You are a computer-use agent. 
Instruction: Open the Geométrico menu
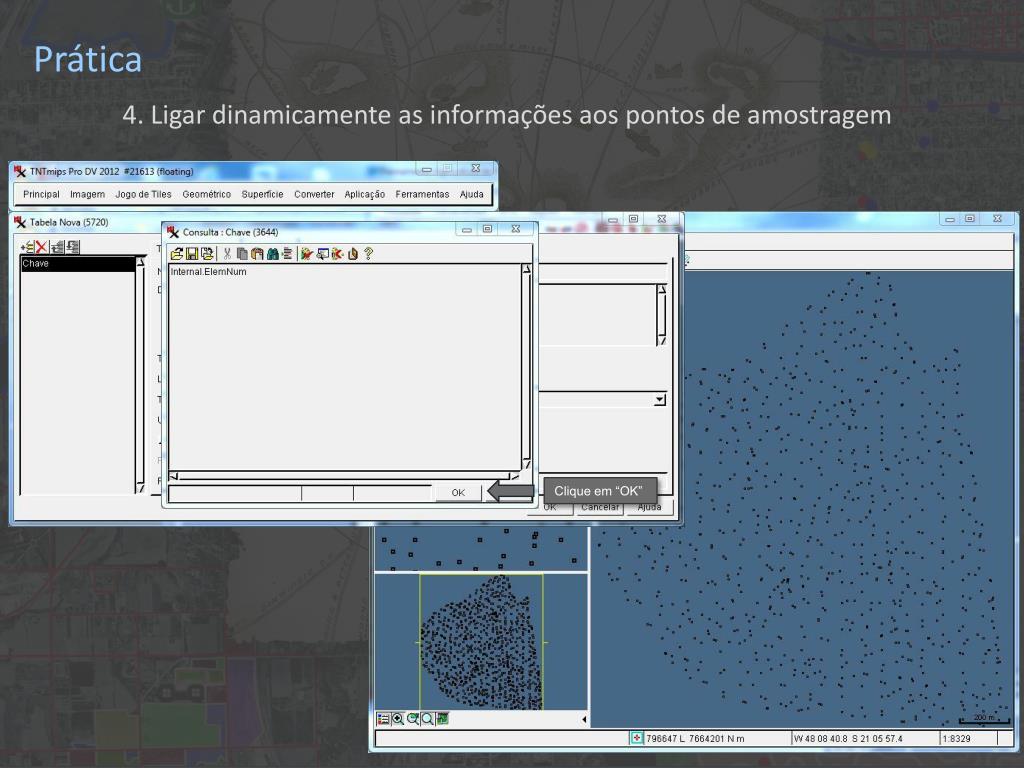coord(206,194)
